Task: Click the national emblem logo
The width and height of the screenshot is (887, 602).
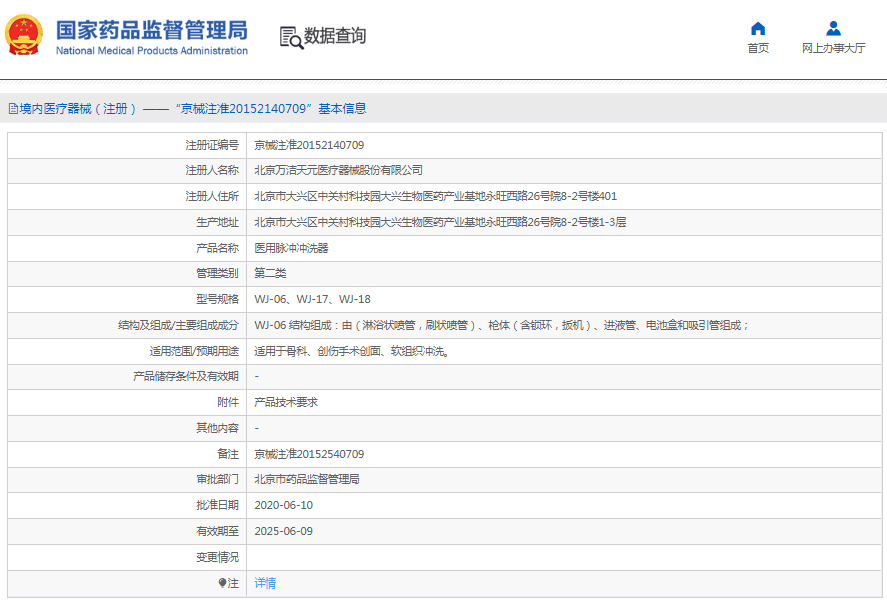Action: tap(24, 35)
